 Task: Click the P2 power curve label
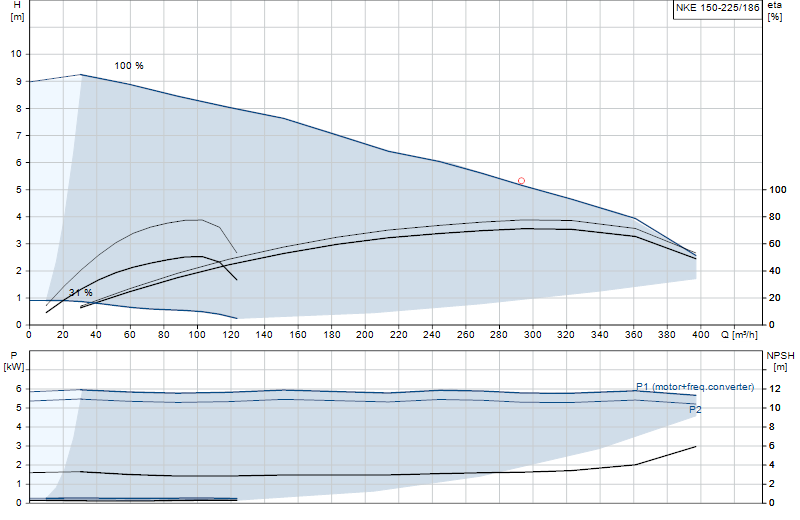pos(695,409)
